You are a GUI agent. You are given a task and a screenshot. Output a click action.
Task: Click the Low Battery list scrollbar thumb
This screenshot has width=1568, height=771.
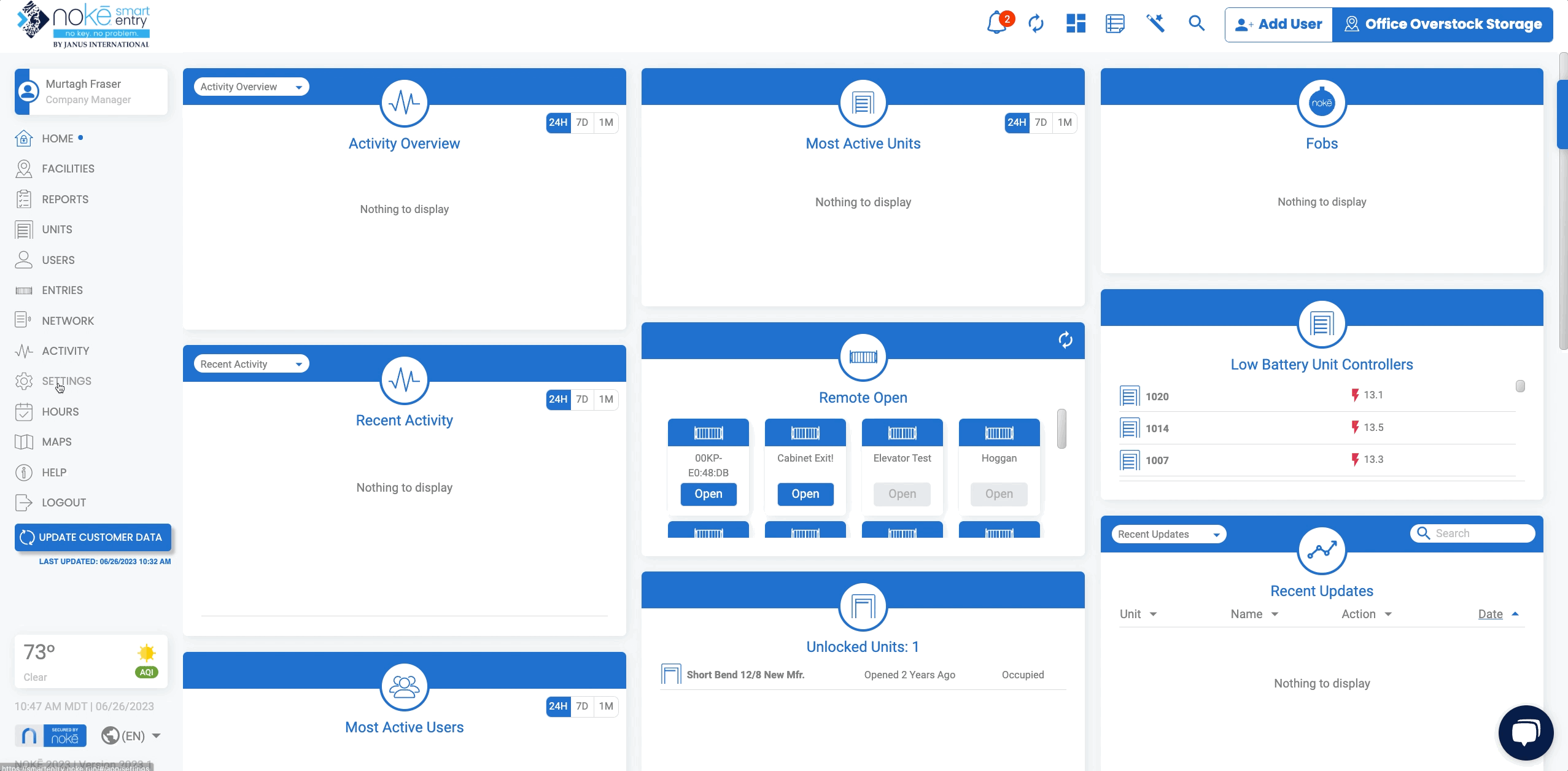pyautogui.click(x=1520, y=386)
